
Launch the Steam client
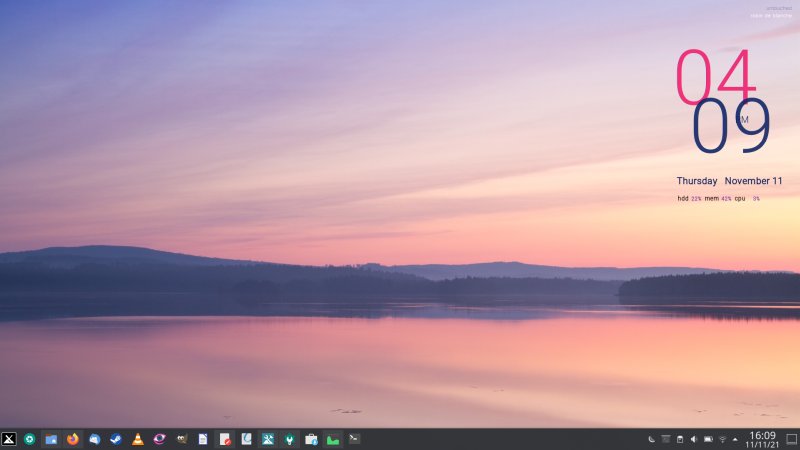pos(116,439)
